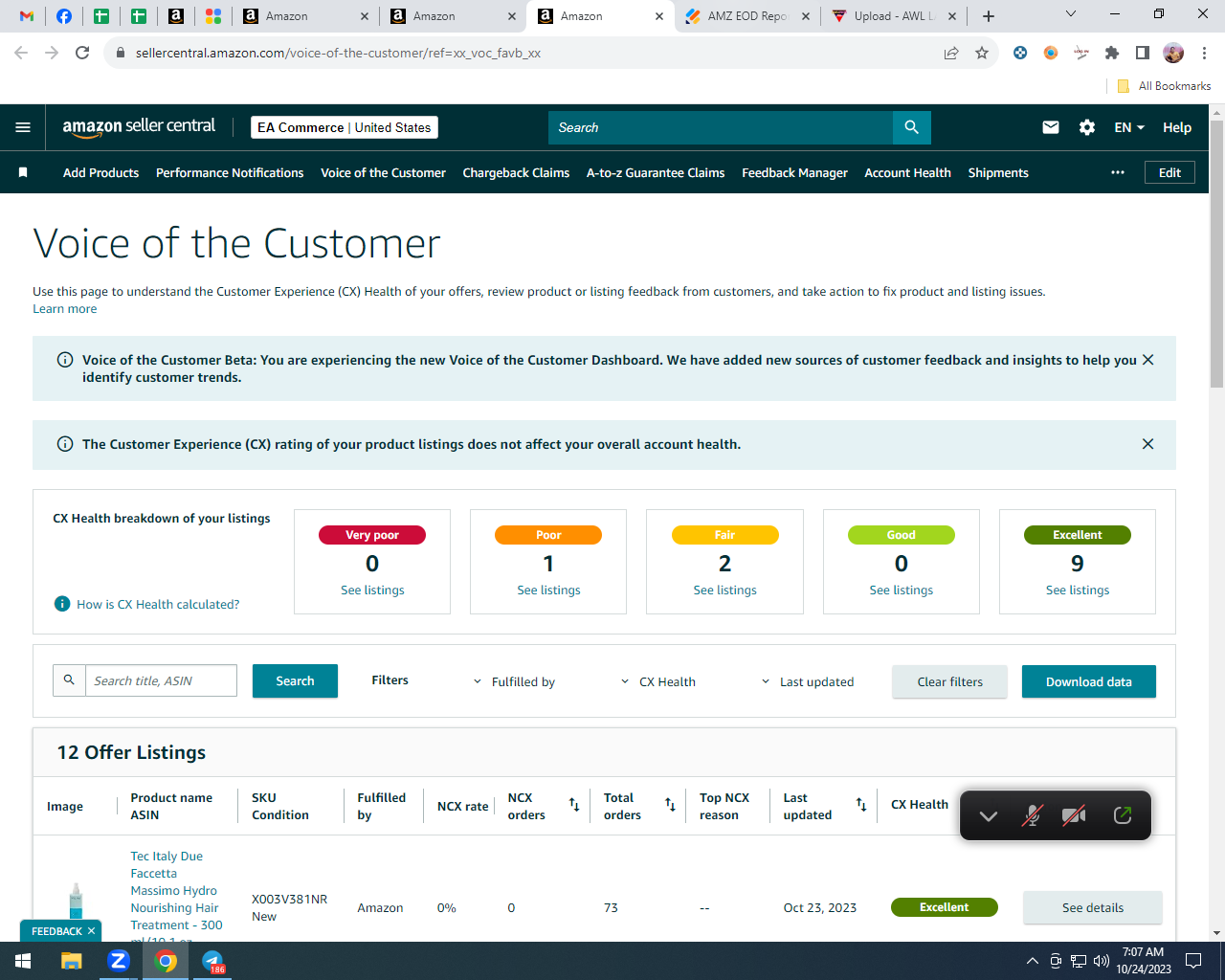Image resolution: width=1225 pixels, height=980 pixels.
Task: Open the Learn more link
Action: [64, 308]
